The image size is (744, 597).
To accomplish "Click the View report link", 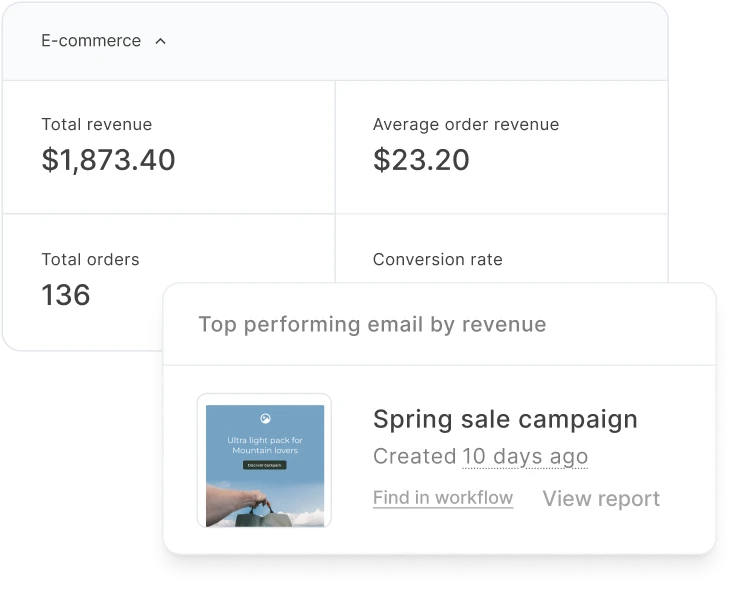I will (x=601, y=499).
